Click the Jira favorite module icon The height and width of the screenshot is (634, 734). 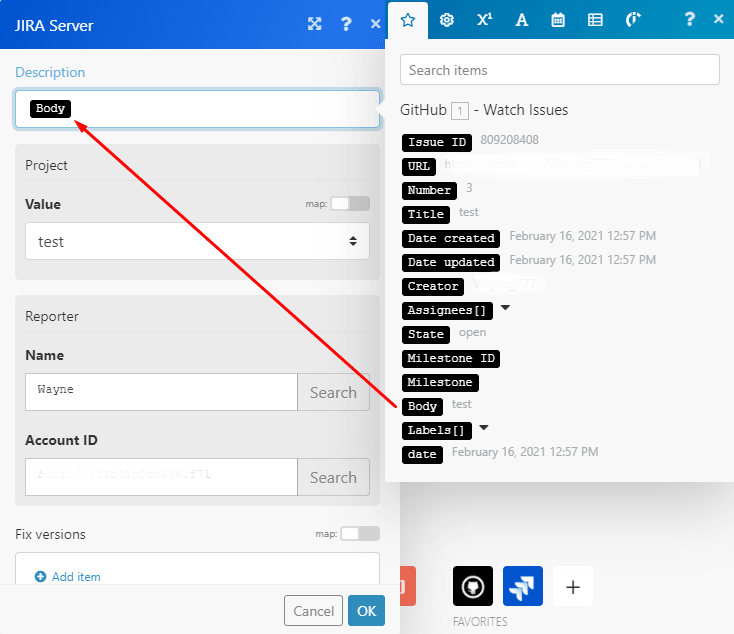(x=522, y=586)
